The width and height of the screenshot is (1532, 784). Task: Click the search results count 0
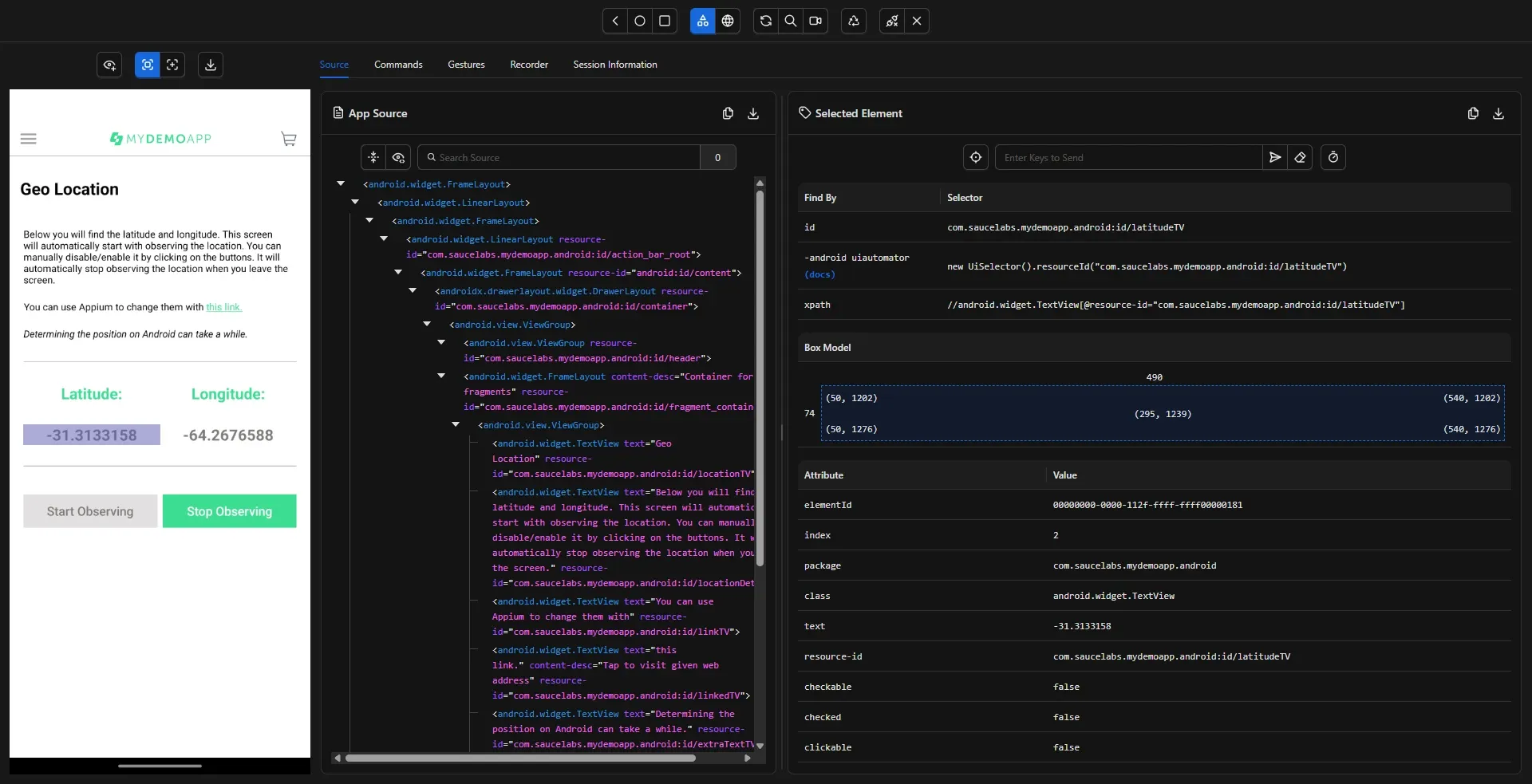click(x=718, y=157)
